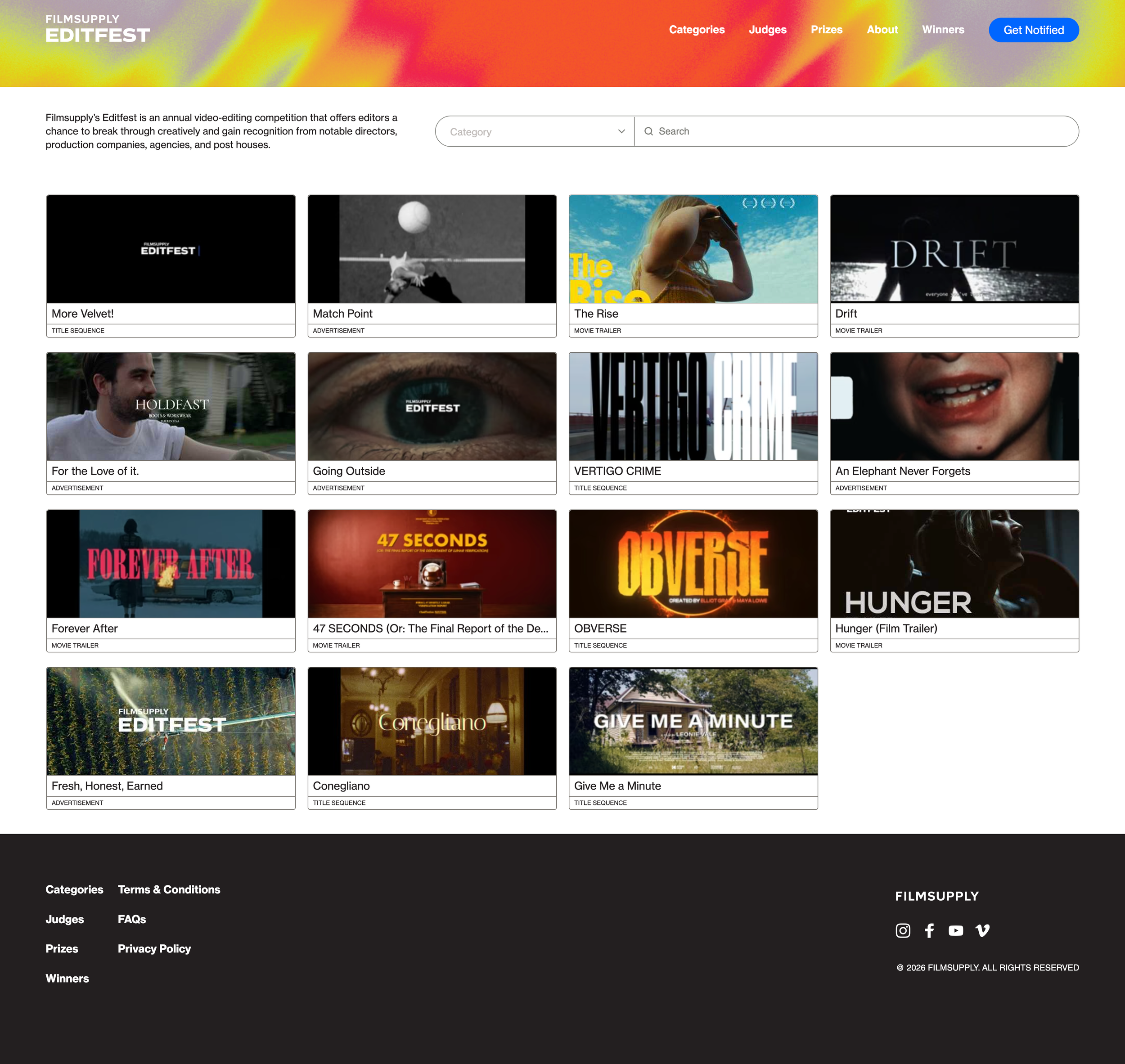Click the FILMSUPPLY logo in the footer

pos(937,896)
